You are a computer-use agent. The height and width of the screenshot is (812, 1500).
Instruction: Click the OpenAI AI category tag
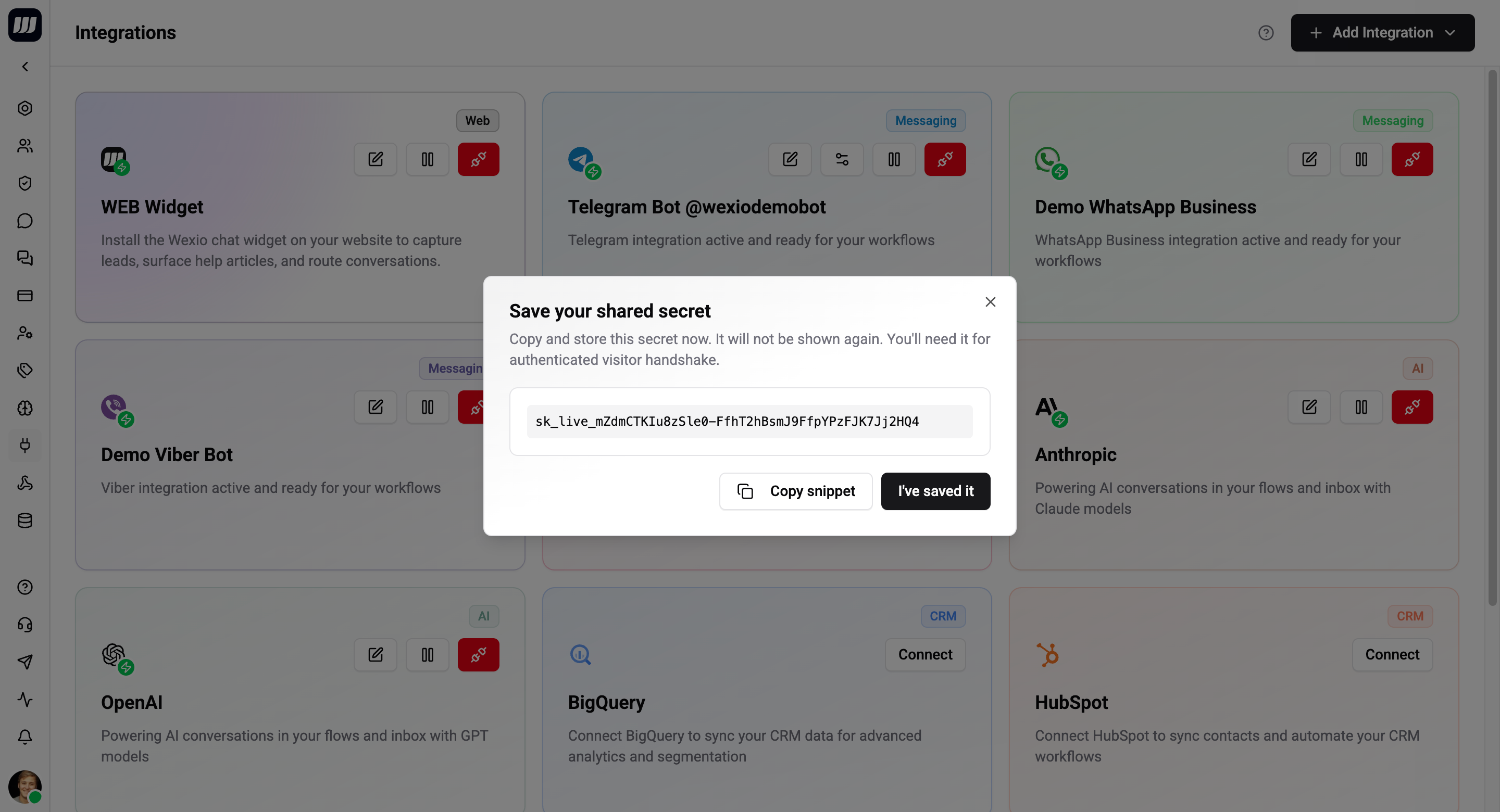(484, 616)
